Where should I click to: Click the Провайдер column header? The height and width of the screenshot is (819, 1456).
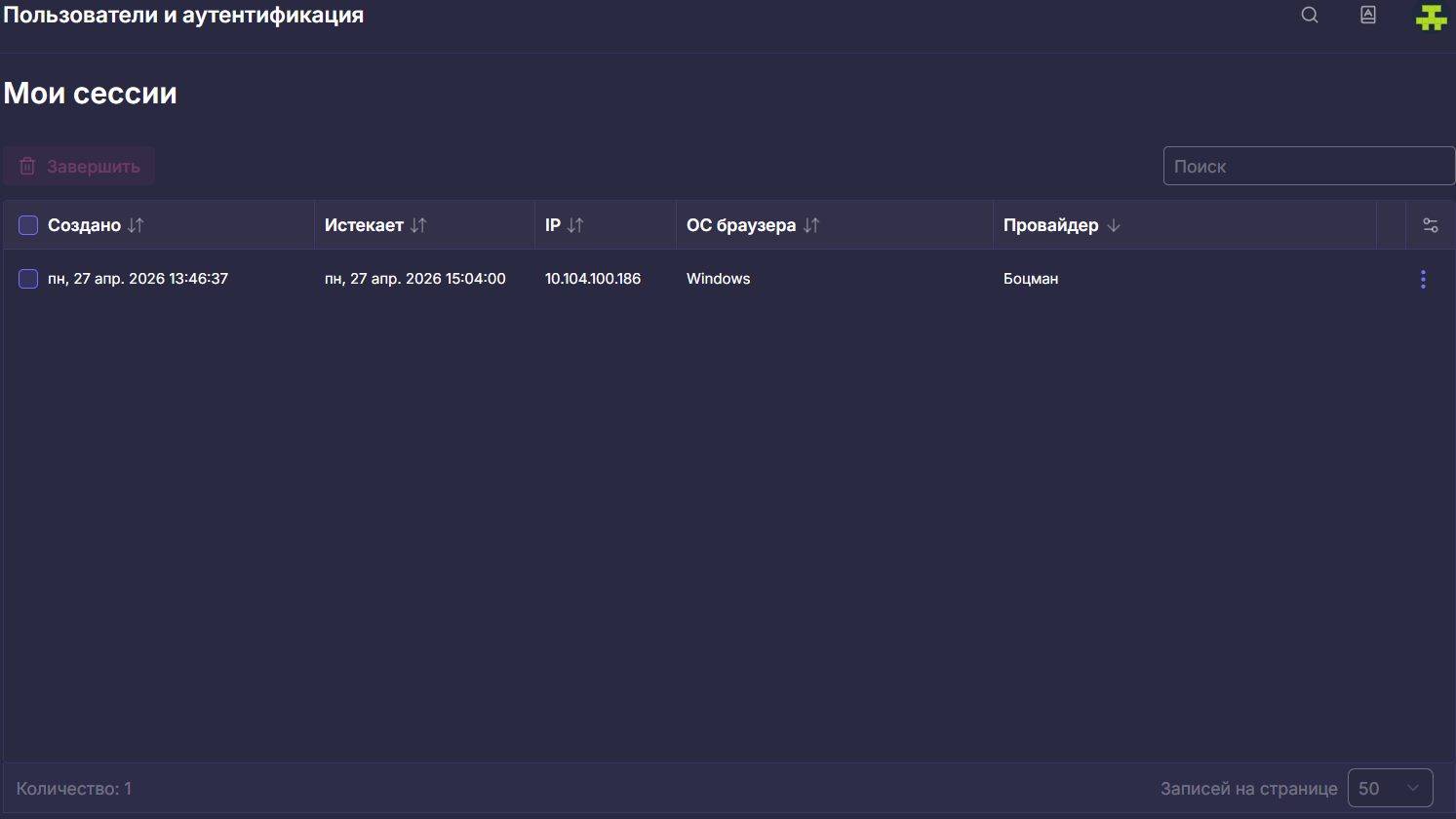point(1050,225)
